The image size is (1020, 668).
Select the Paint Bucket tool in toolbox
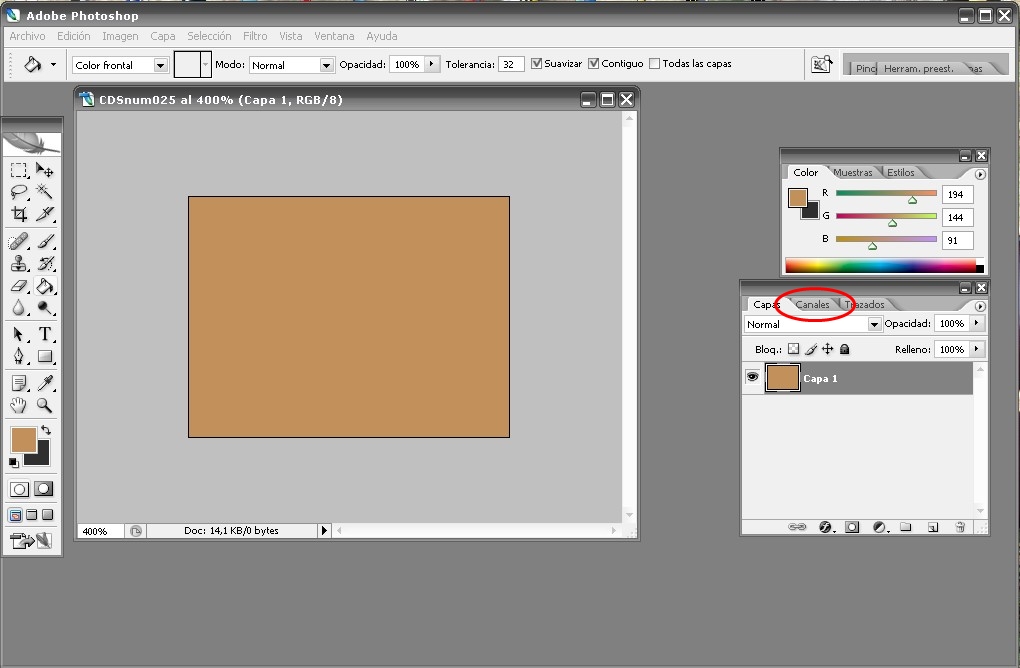(x=44, y=286)
